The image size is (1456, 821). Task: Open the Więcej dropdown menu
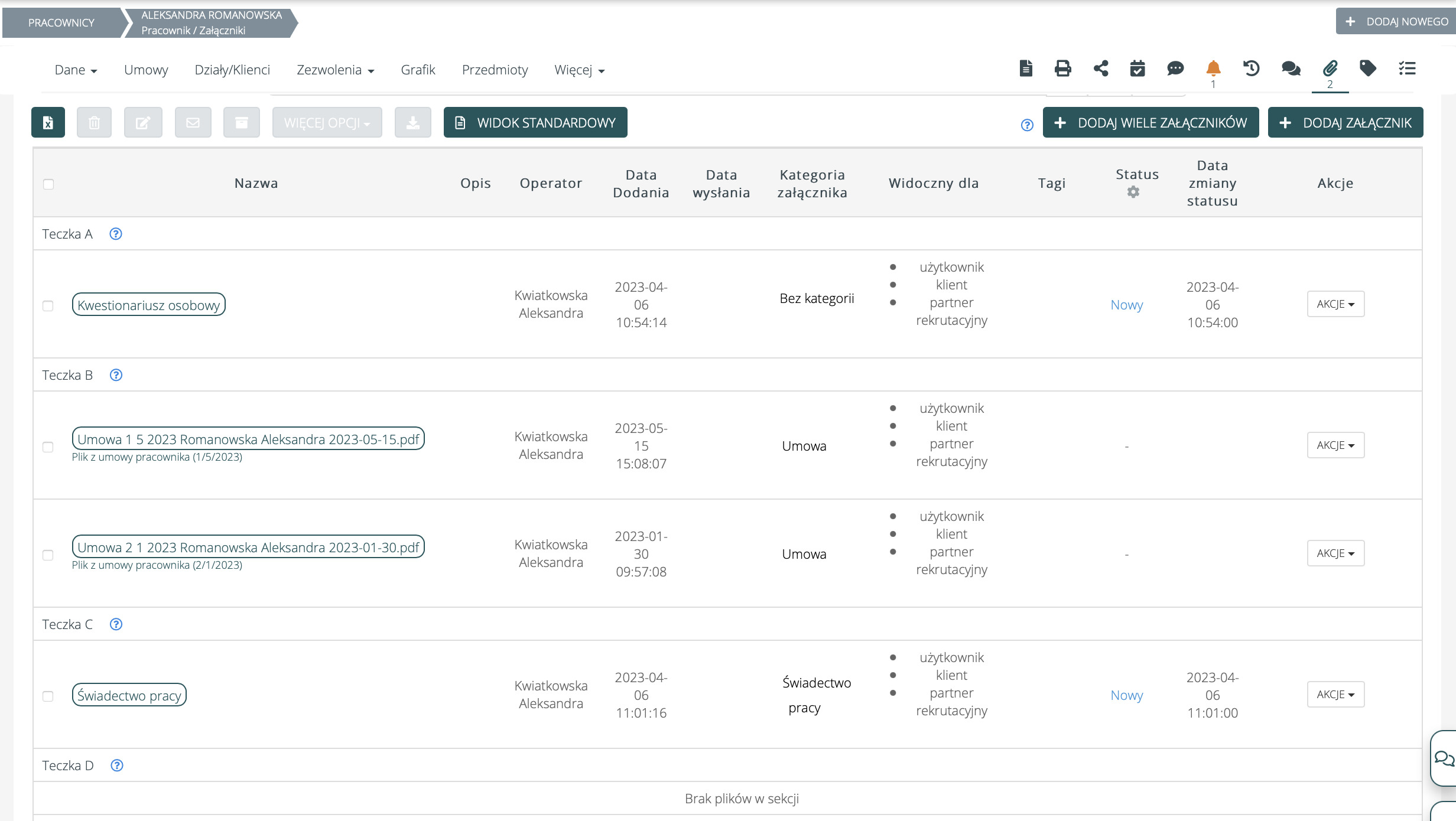point(579,70)
